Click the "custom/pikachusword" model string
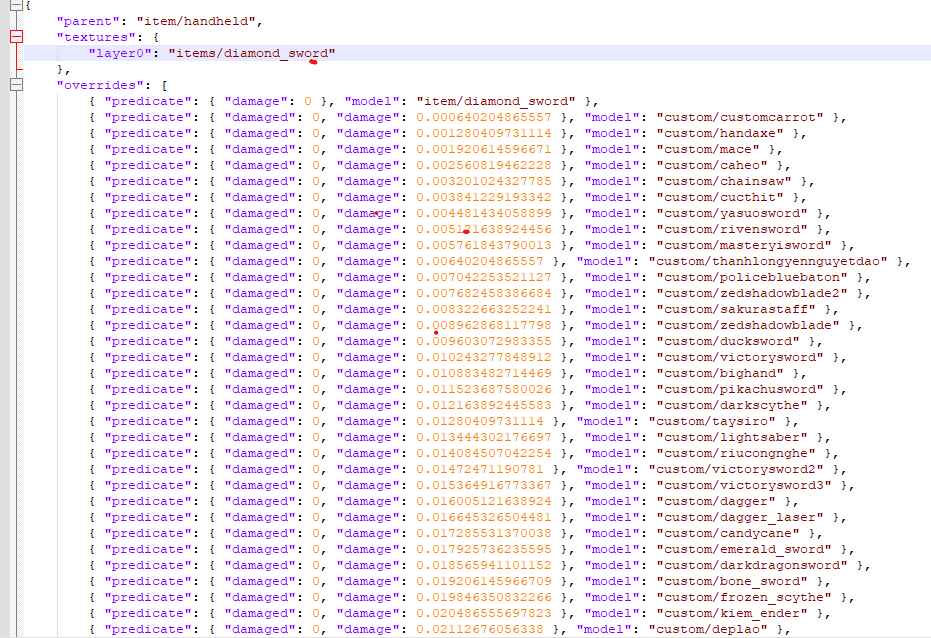The width and height of the screenshot is (931, 638). pyautogui.click(x=740, y=390)
